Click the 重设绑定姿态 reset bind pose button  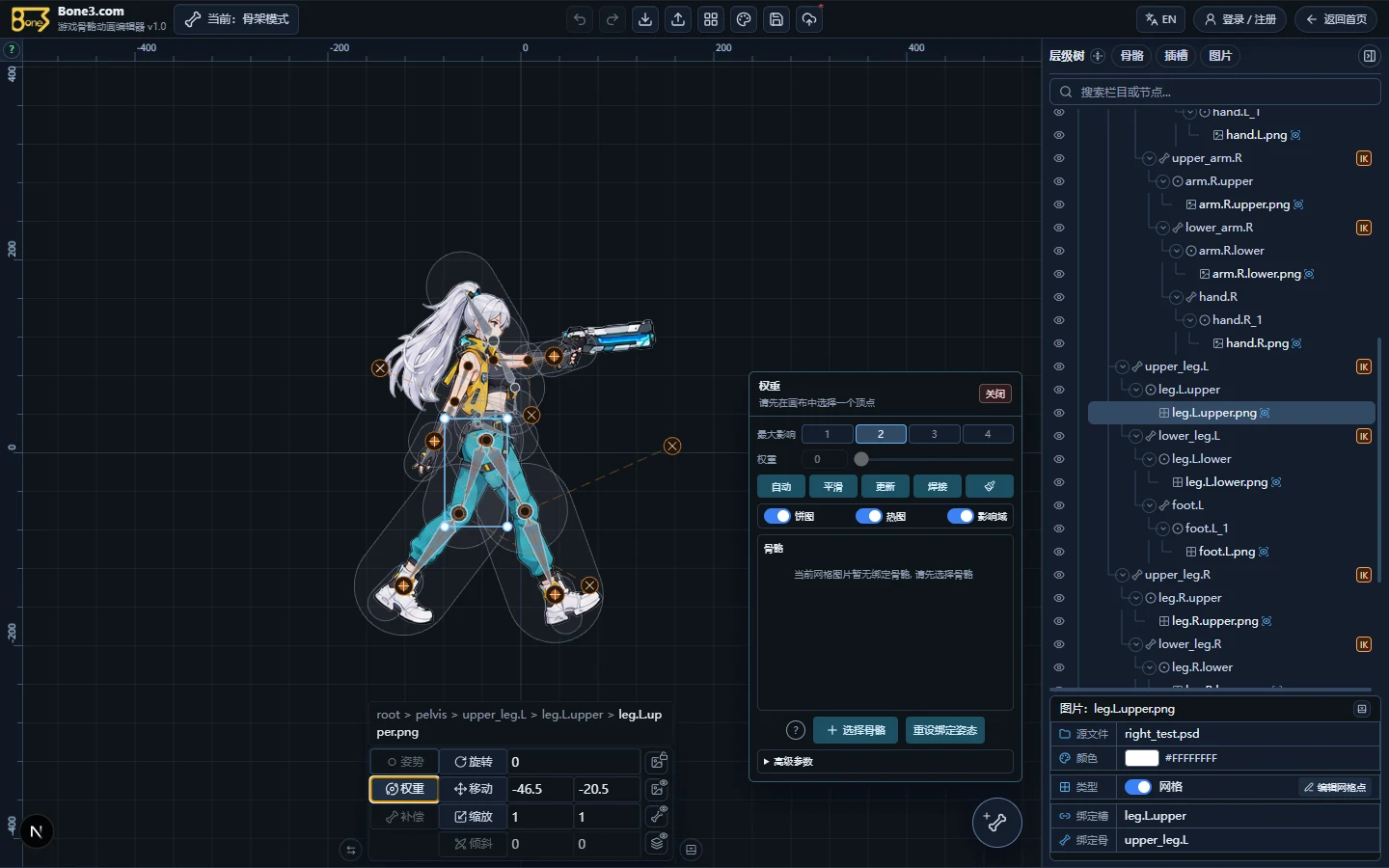pyautogui.click(x=945, y=730)
